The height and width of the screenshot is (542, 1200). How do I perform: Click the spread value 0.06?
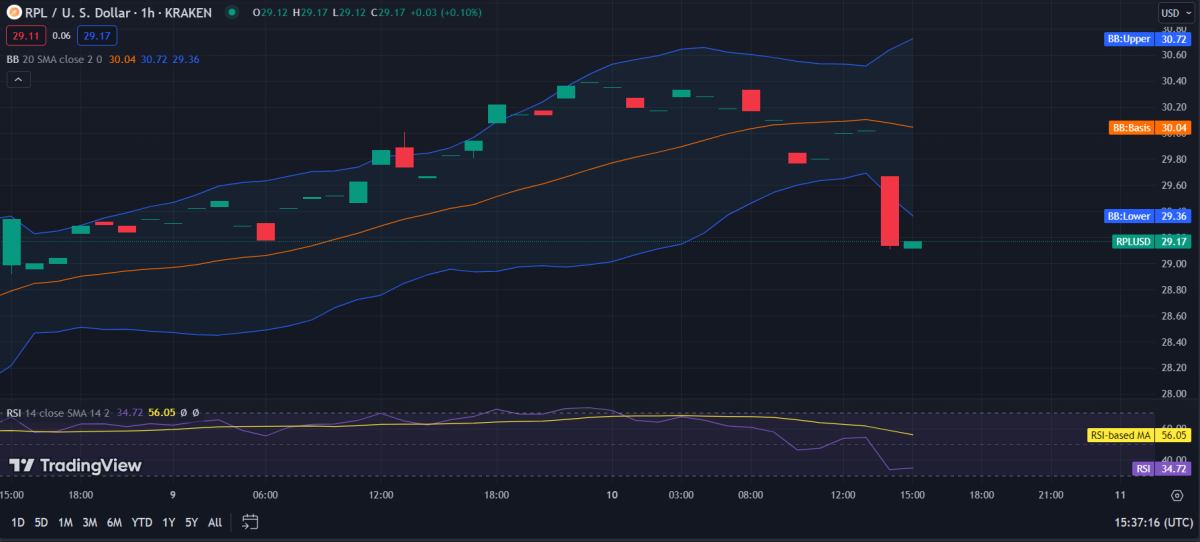[x=61, y=36]
